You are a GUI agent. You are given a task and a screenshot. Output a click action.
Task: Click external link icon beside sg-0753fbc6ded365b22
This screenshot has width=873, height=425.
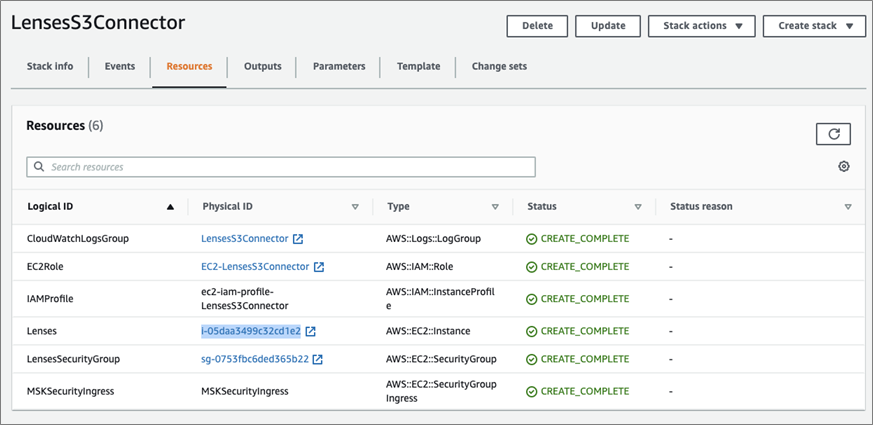tap(317, 359)
